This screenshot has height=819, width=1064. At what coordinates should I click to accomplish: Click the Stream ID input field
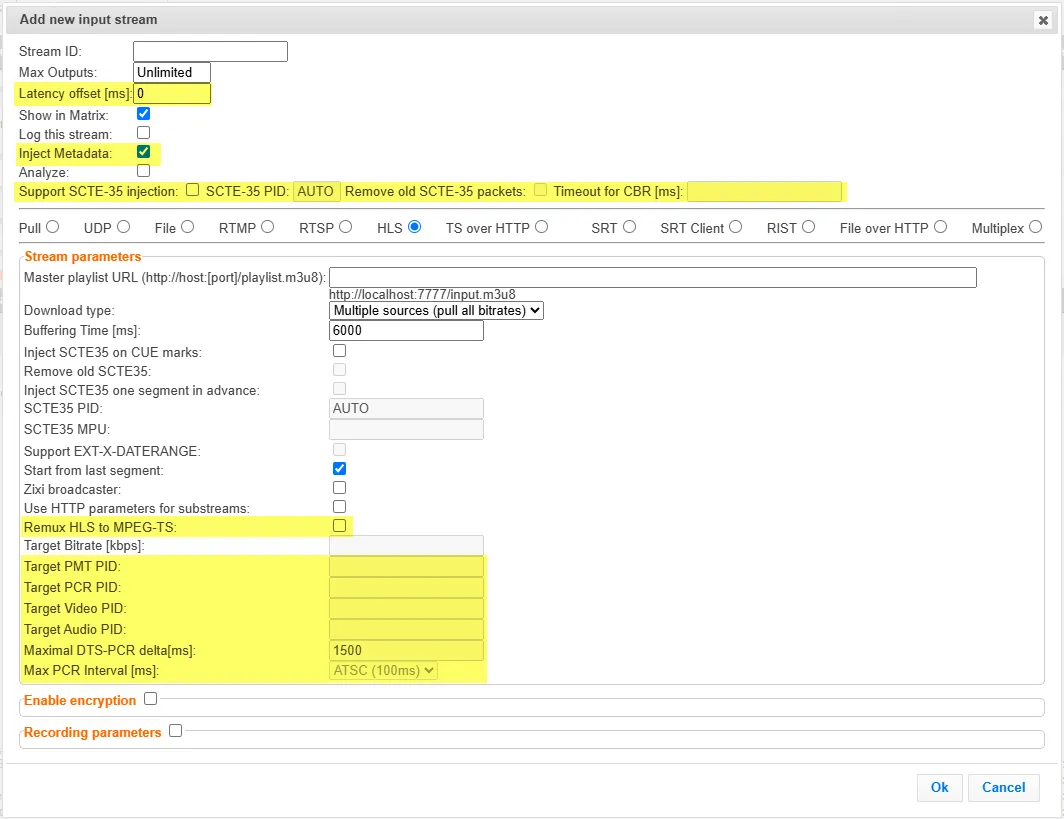(x=210, y=52)
